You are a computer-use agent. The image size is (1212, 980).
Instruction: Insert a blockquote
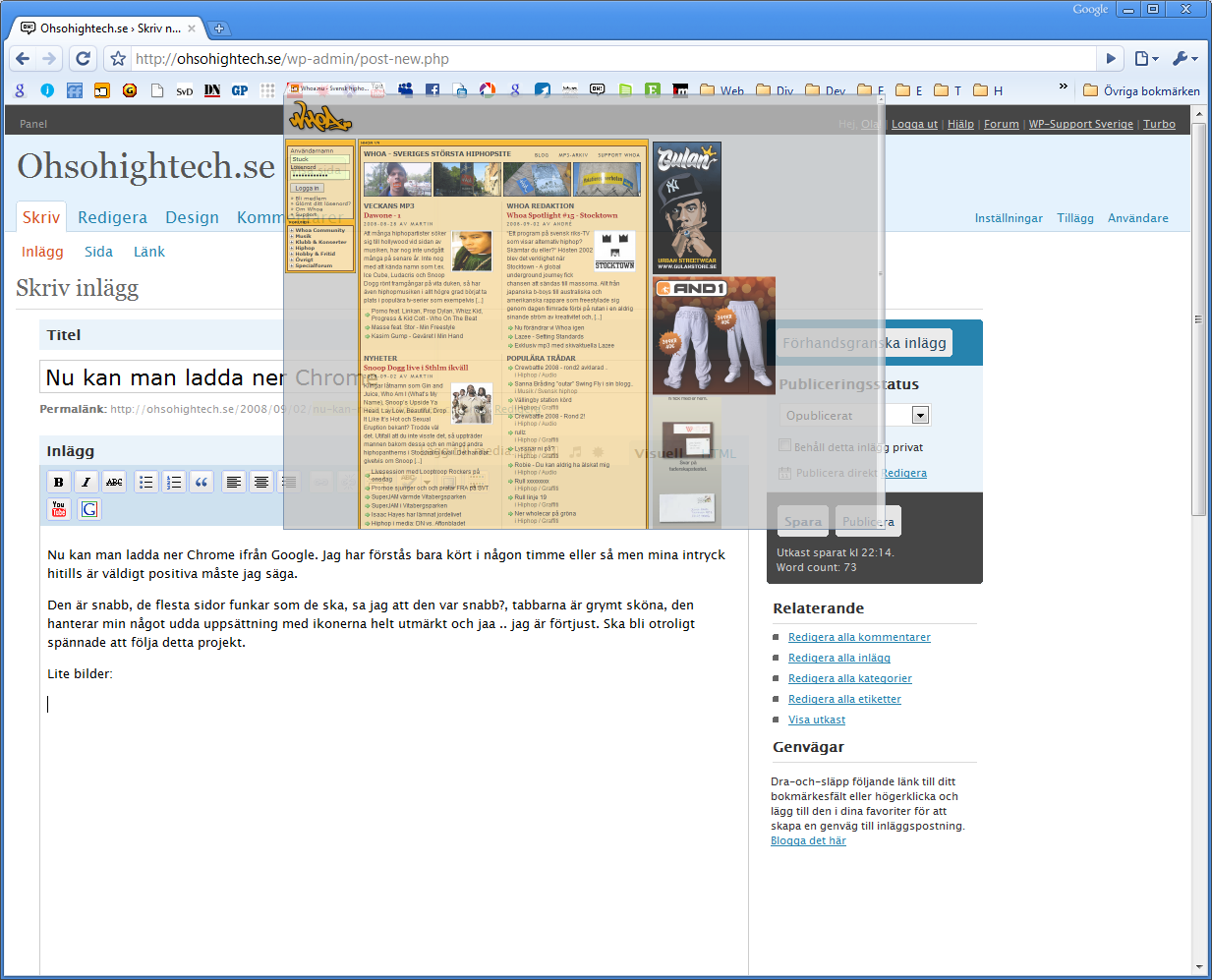[x=202, y=482]
